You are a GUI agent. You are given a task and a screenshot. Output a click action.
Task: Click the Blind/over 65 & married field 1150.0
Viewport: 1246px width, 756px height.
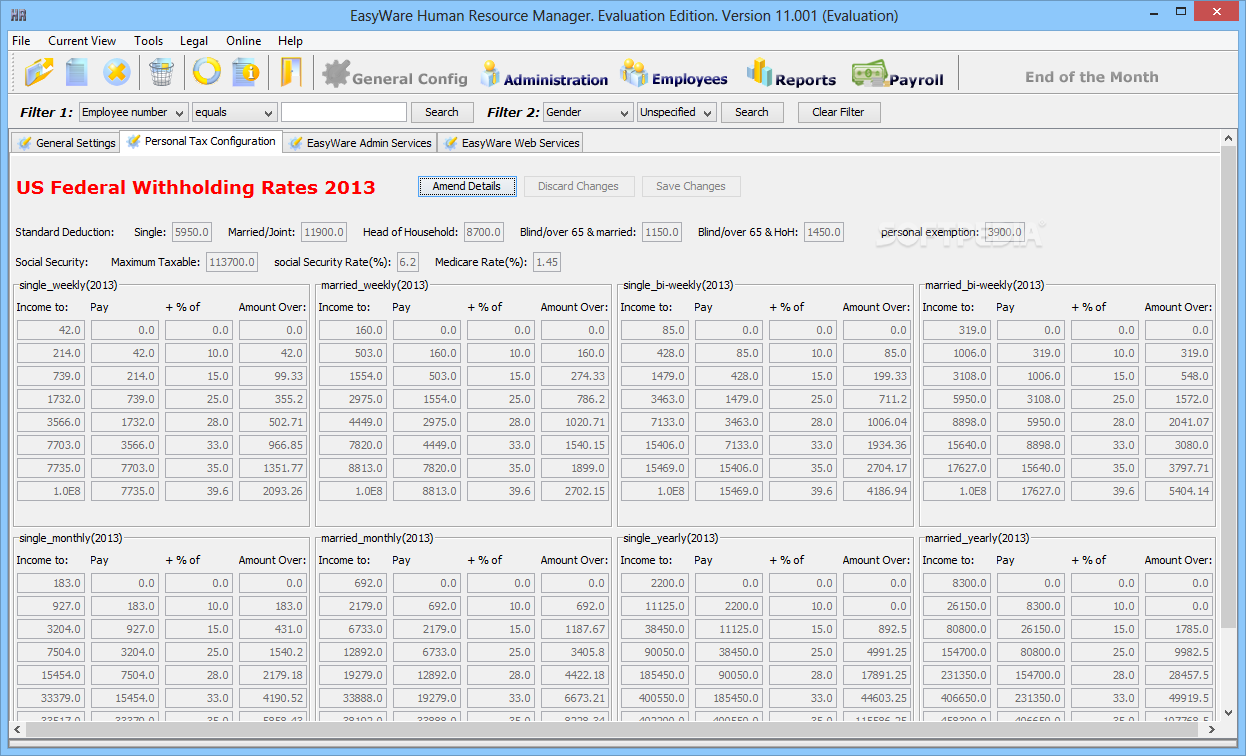tap(661, 232)
